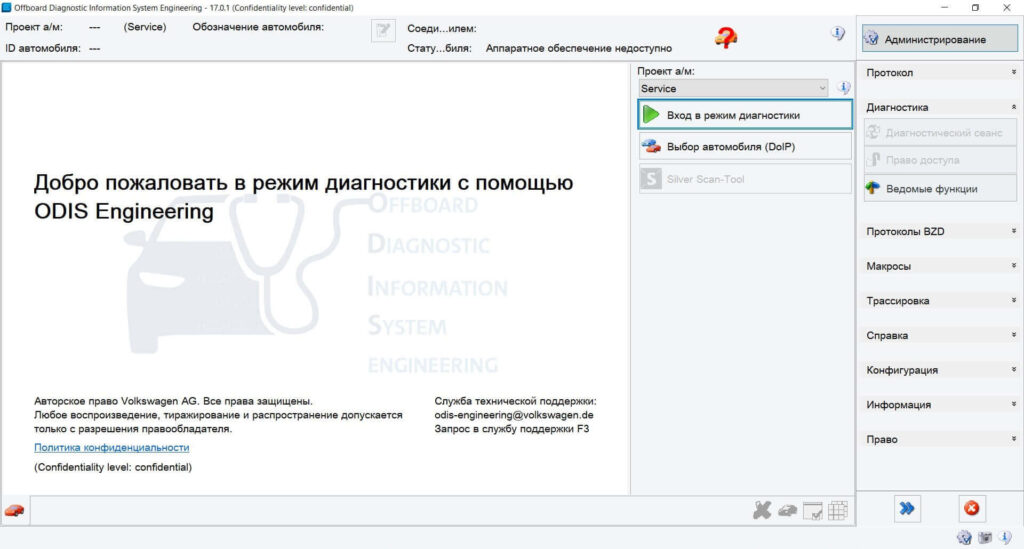The width and height of the screenshot is (1024, 549).
Task: Click the info icon next to Service dropdown
Action: (844, 87)
